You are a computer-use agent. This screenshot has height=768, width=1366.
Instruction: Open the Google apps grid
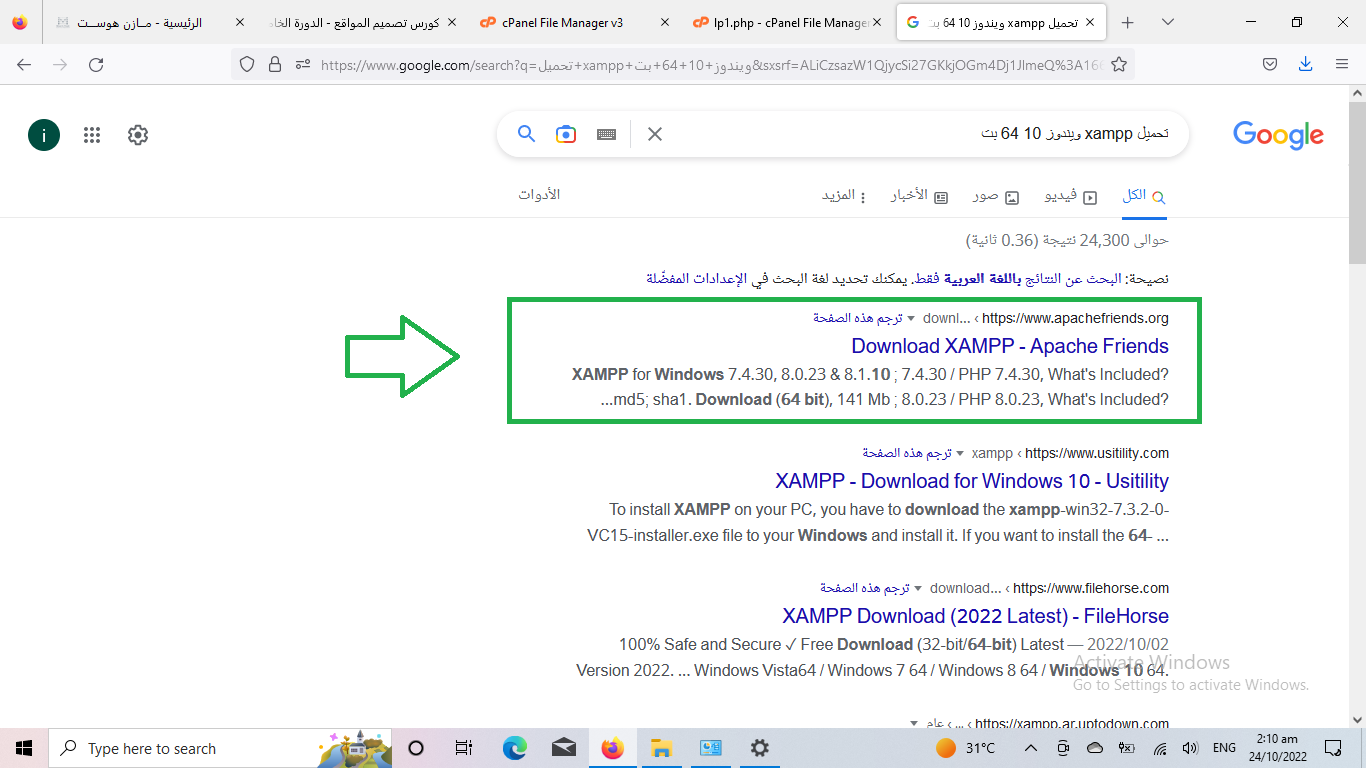(92, 135)
